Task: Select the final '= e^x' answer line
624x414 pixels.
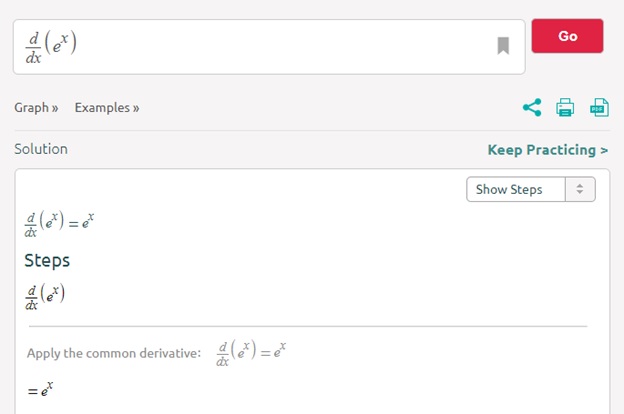Action: (x=40, y=390)
